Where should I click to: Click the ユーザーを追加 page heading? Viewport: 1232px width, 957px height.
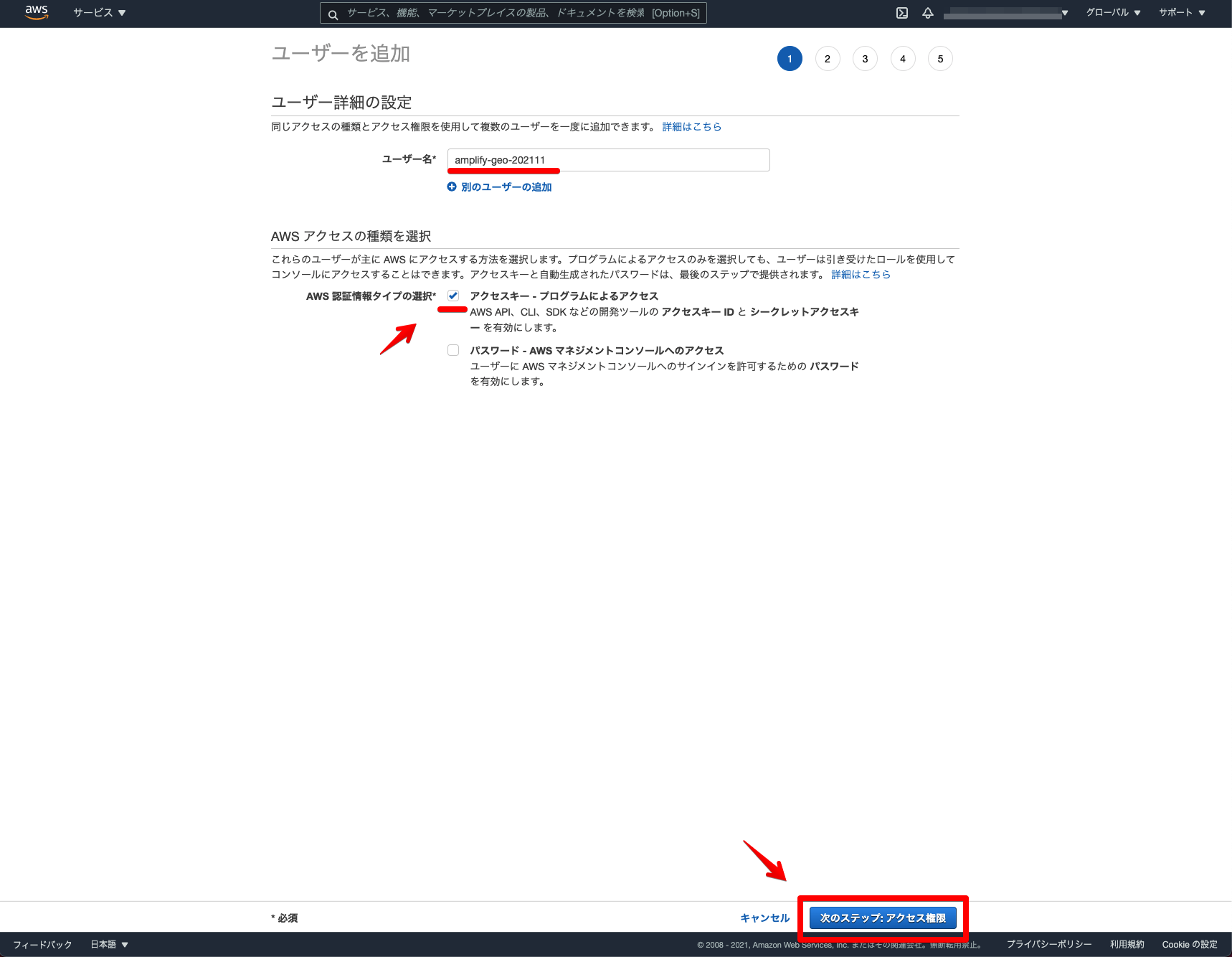pyautogui.click(x=341, y=54)
